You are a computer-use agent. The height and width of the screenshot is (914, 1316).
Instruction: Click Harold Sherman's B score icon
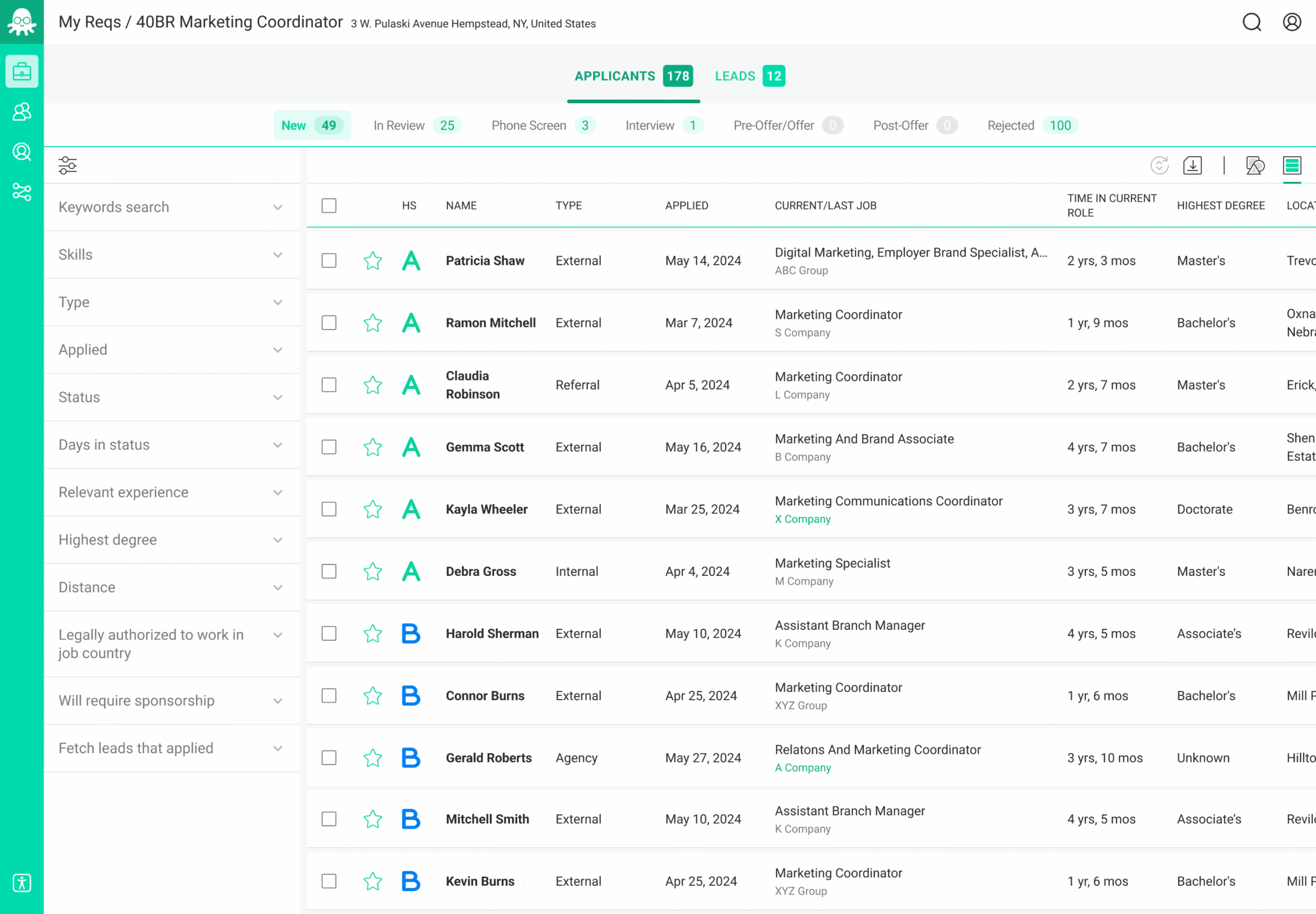point(411,633)
